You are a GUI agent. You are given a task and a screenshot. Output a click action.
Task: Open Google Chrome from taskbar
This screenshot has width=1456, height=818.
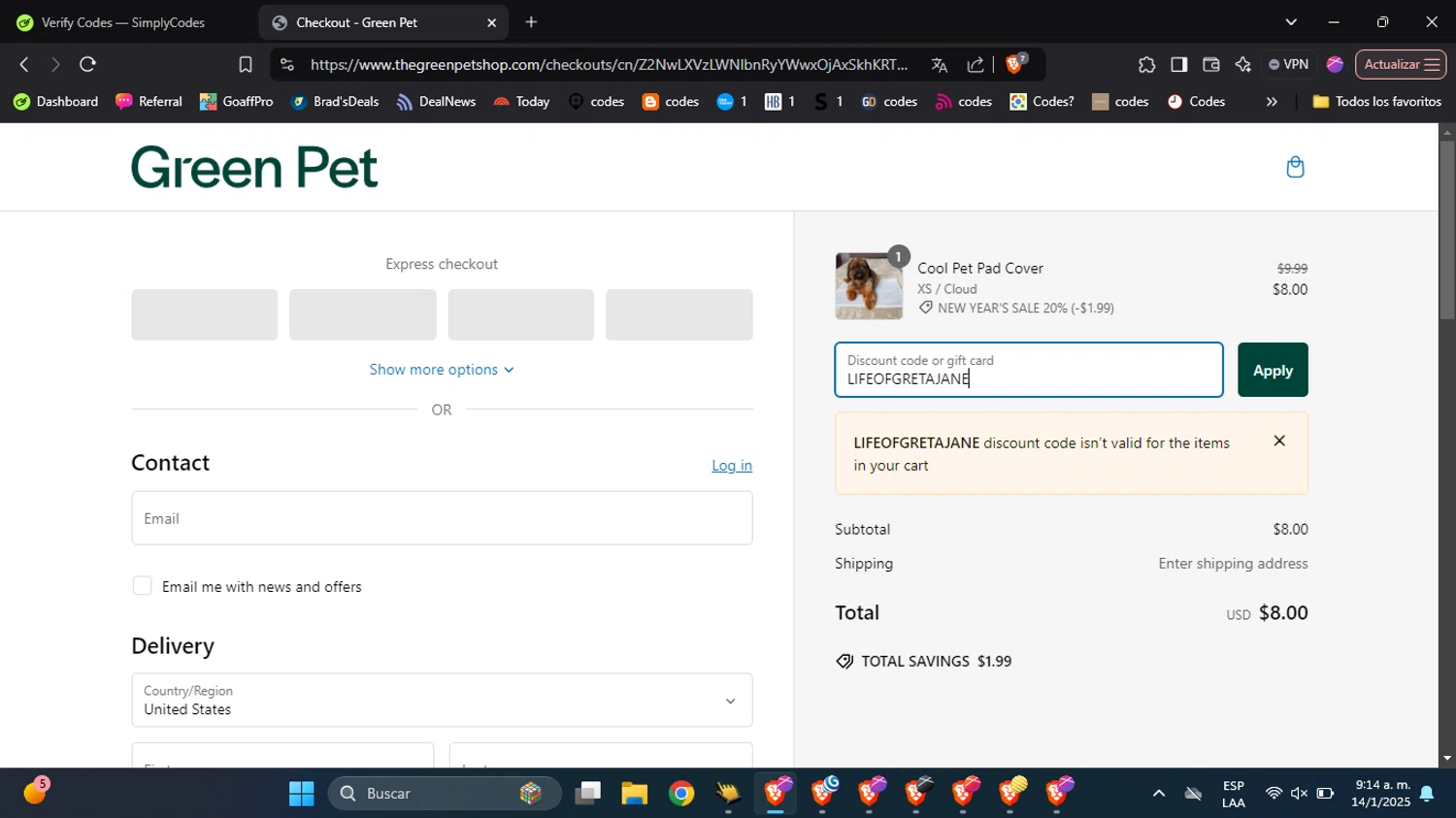pos(681,794)
